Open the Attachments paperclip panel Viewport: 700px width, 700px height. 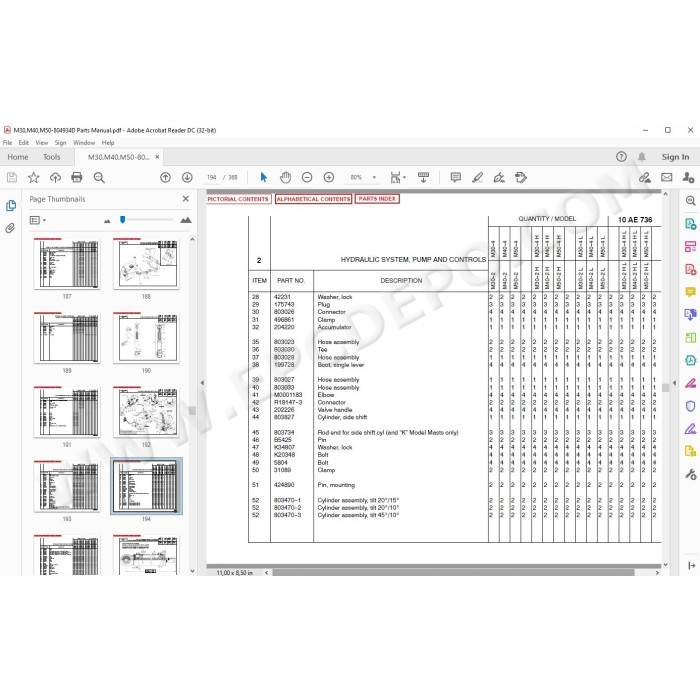coord(10,229)
